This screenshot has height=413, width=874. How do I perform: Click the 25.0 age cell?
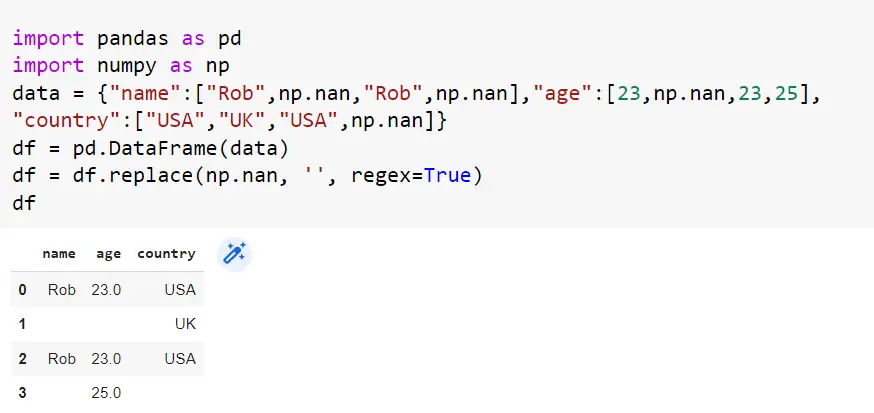(x=105, y=393)
